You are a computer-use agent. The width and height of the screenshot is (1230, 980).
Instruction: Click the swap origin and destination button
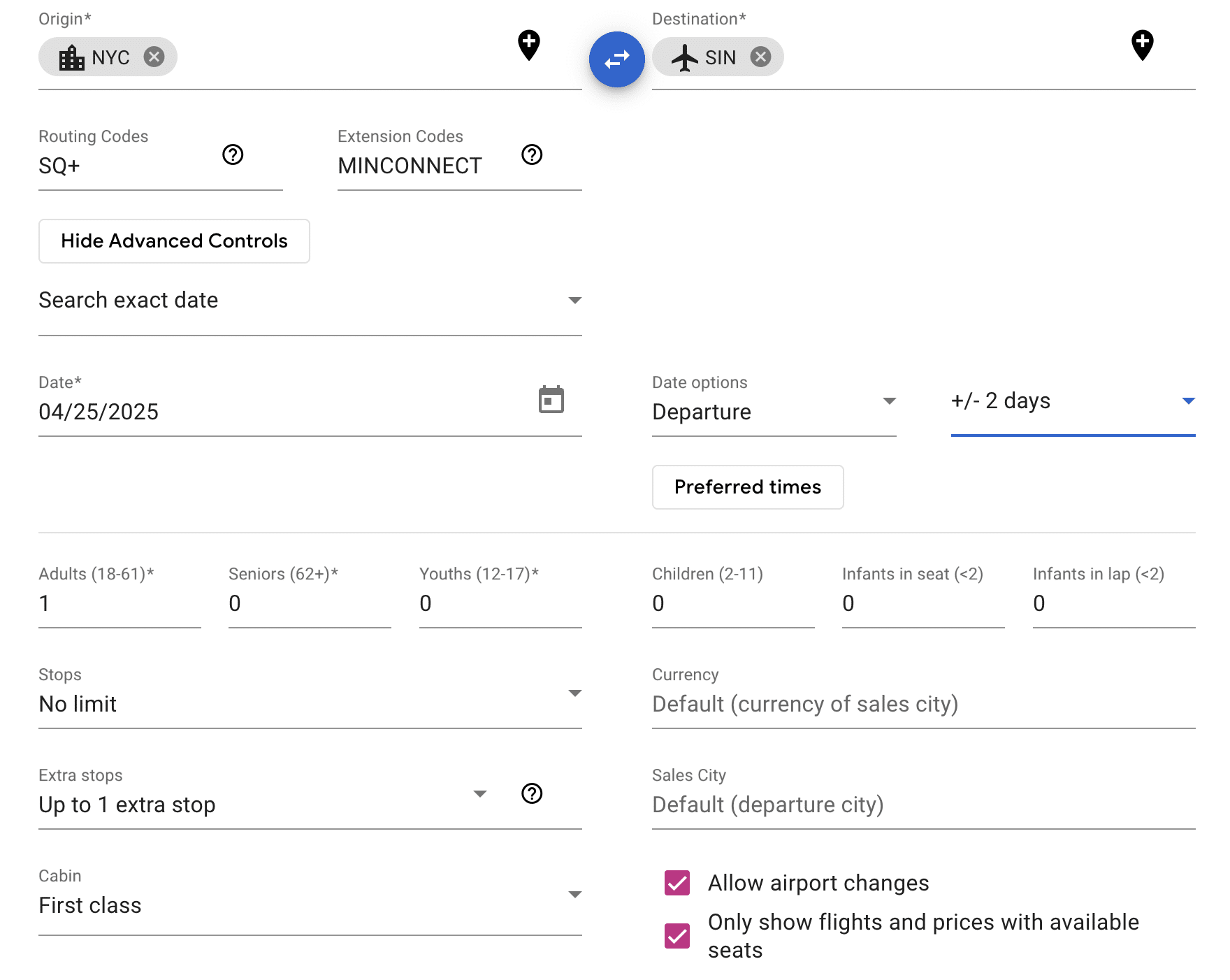coord(616,59)
